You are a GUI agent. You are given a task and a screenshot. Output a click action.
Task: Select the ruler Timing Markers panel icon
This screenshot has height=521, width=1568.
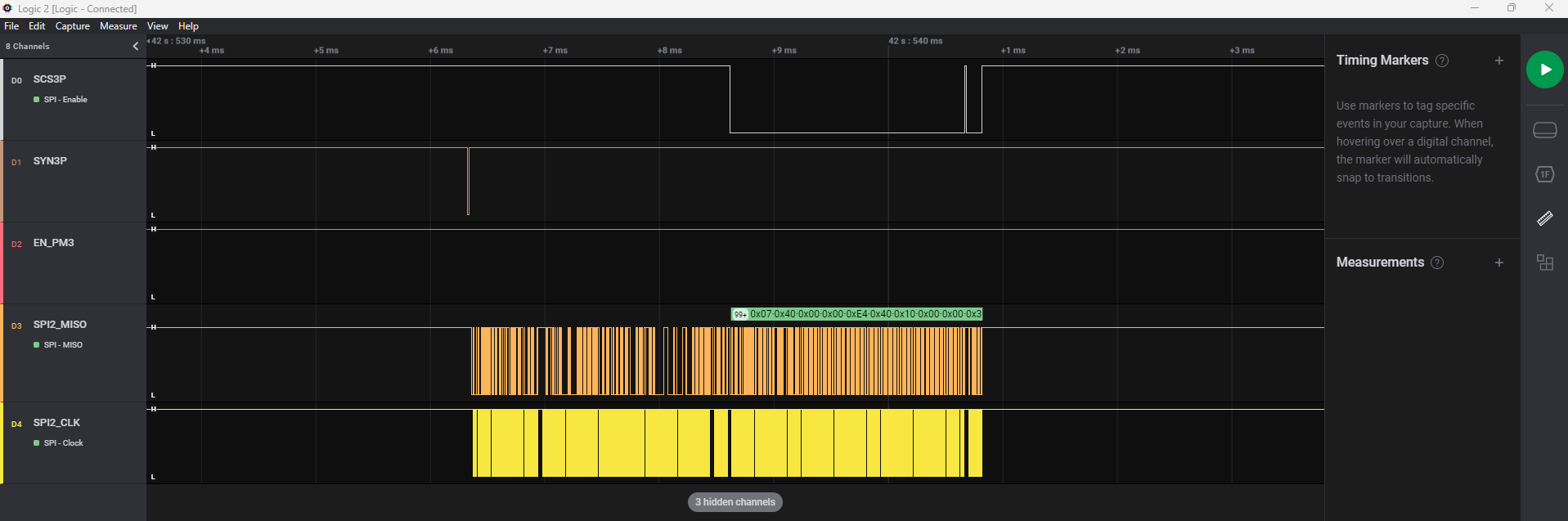pyautogui.click(x=1544, y=218)
